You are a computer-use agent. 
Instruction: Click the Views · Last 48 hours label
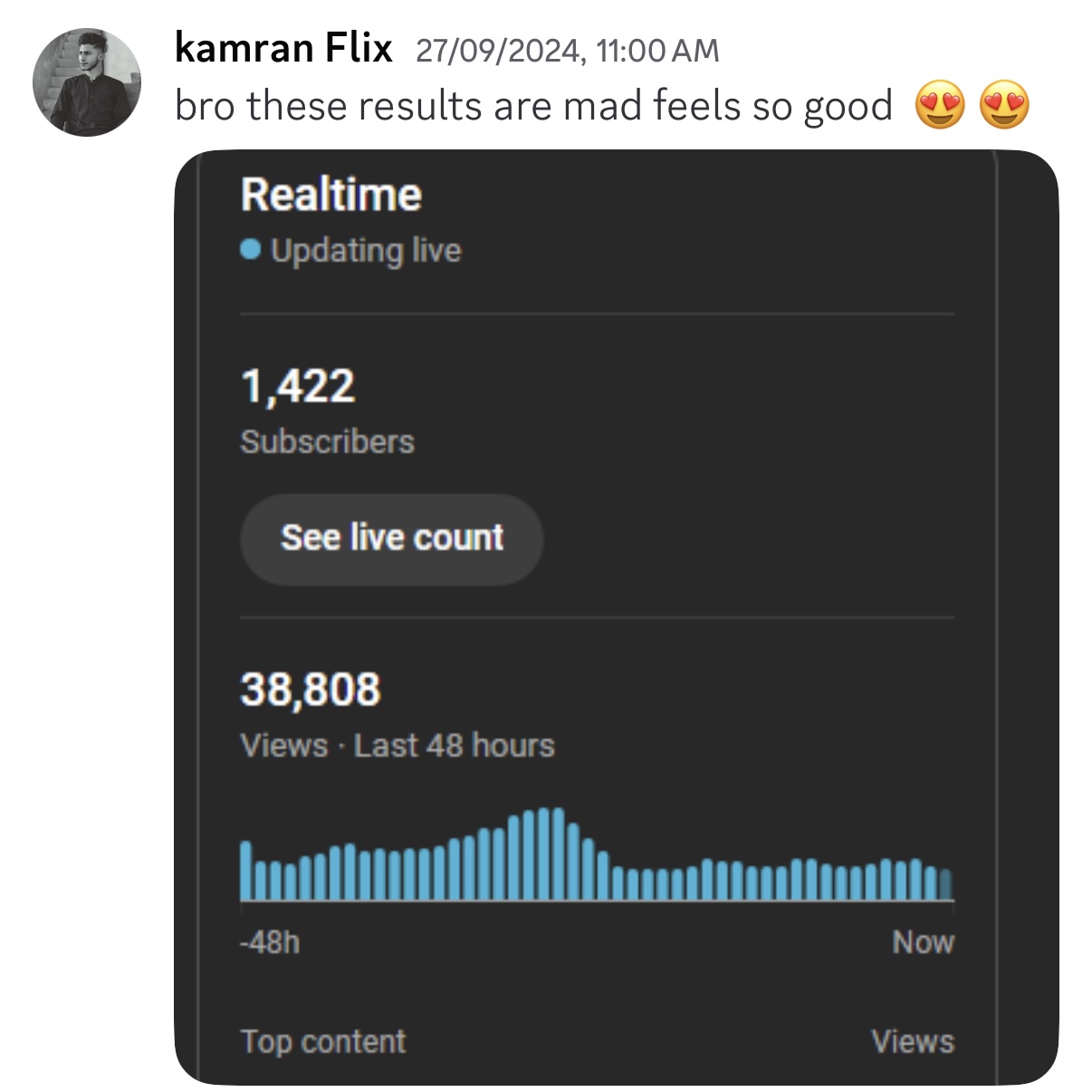pyautogui.click(x=398, y=746)
